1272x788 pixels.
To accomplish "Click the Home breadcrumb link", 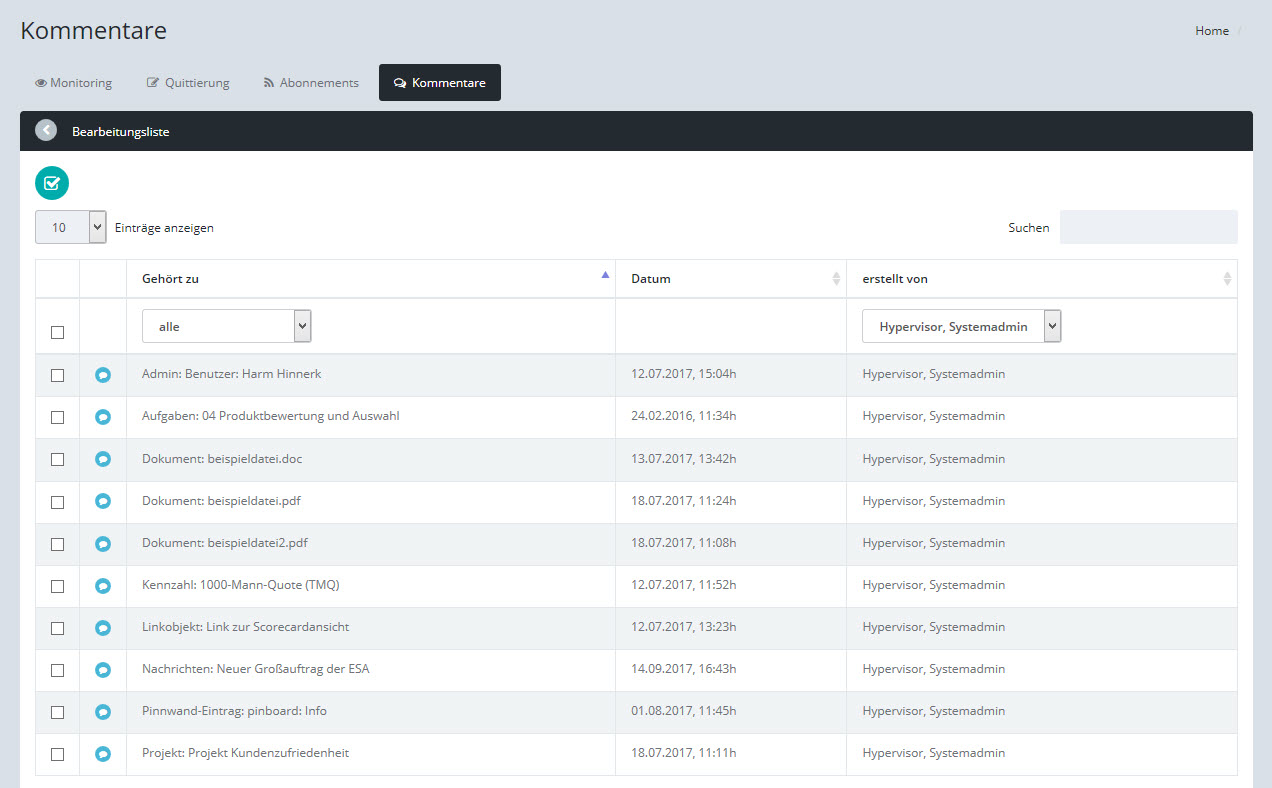I will 1211,31.
